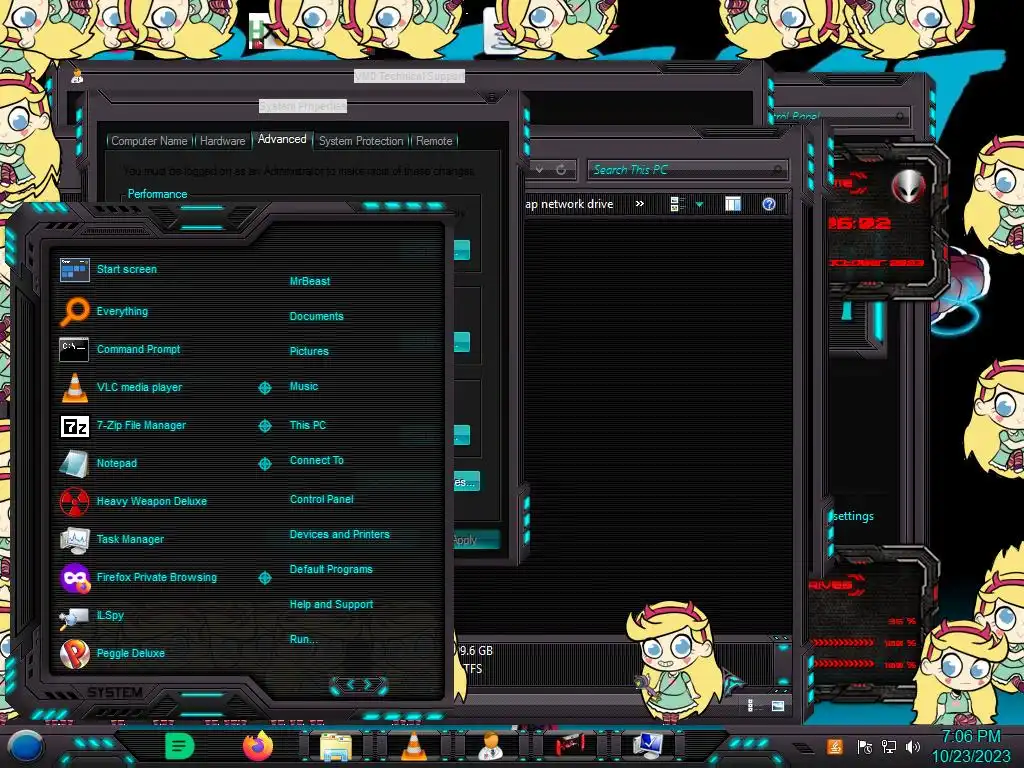Launch Heavy Weapon Deluxe

(x=152, y=501)
